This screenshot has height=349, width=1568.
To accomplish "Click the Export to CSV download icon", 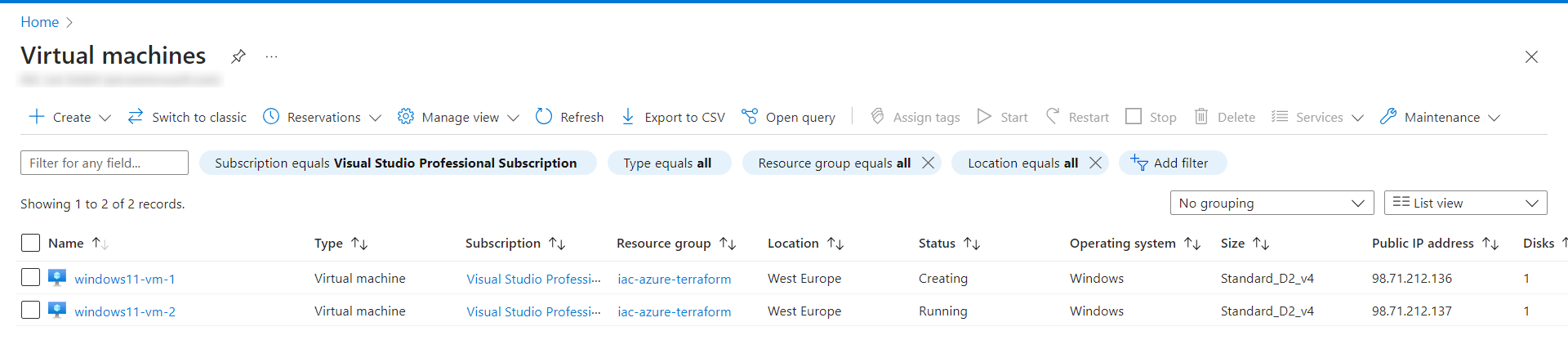I will point(628,116).
